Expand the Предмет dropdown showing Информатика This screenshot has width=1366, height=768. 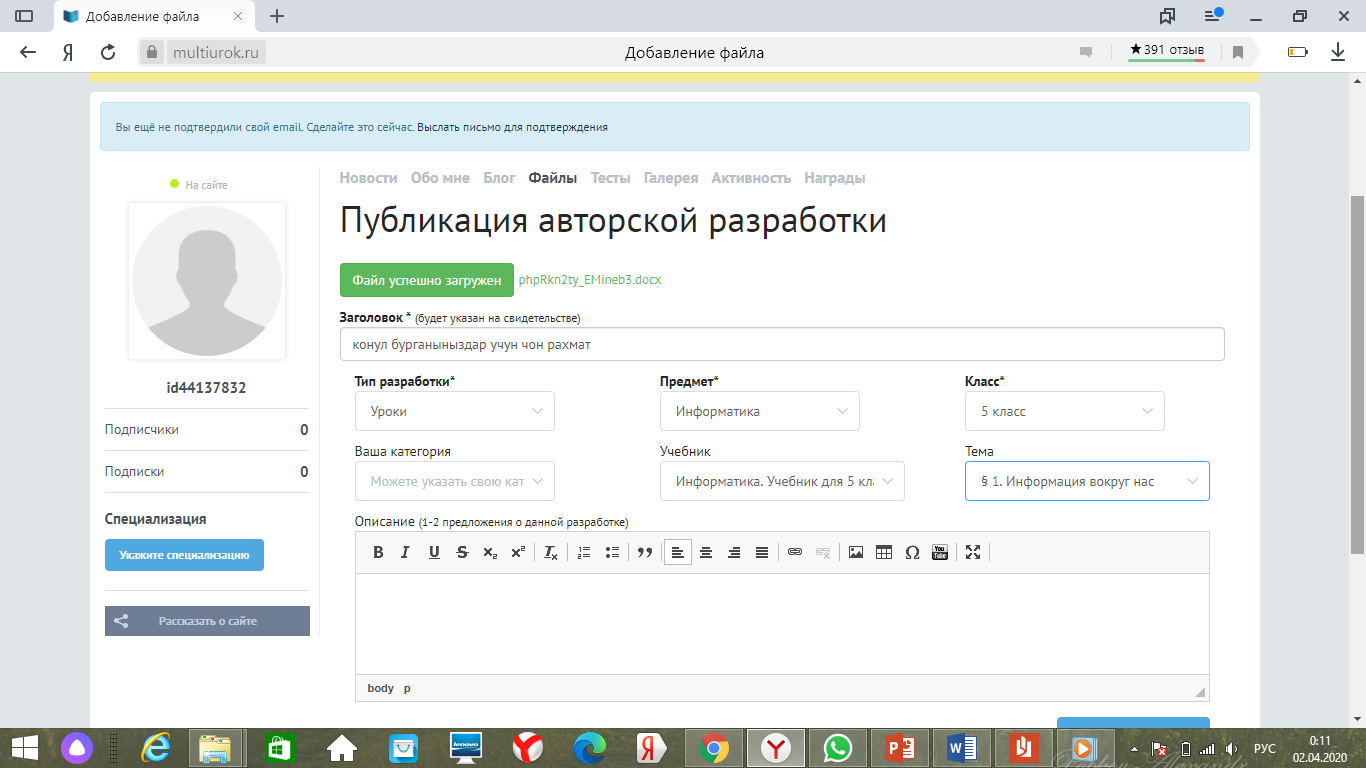(760, 411)
